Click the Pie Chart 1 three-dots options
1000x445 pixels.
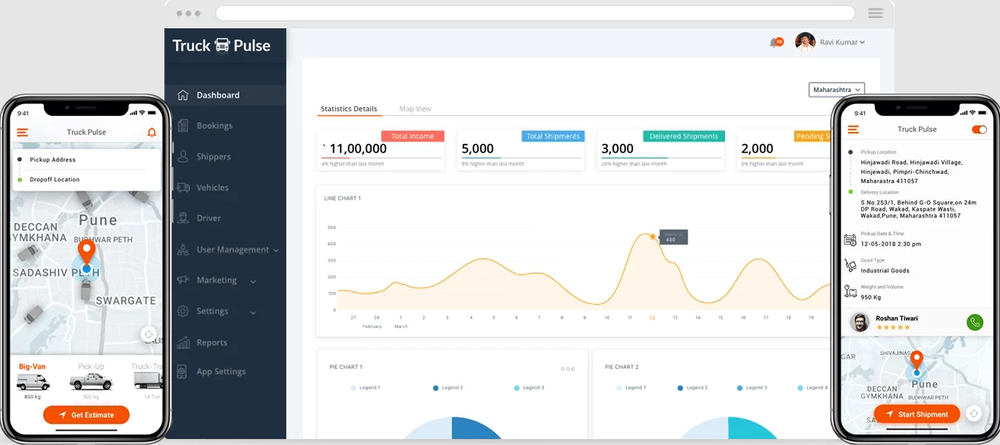(568, 368)
